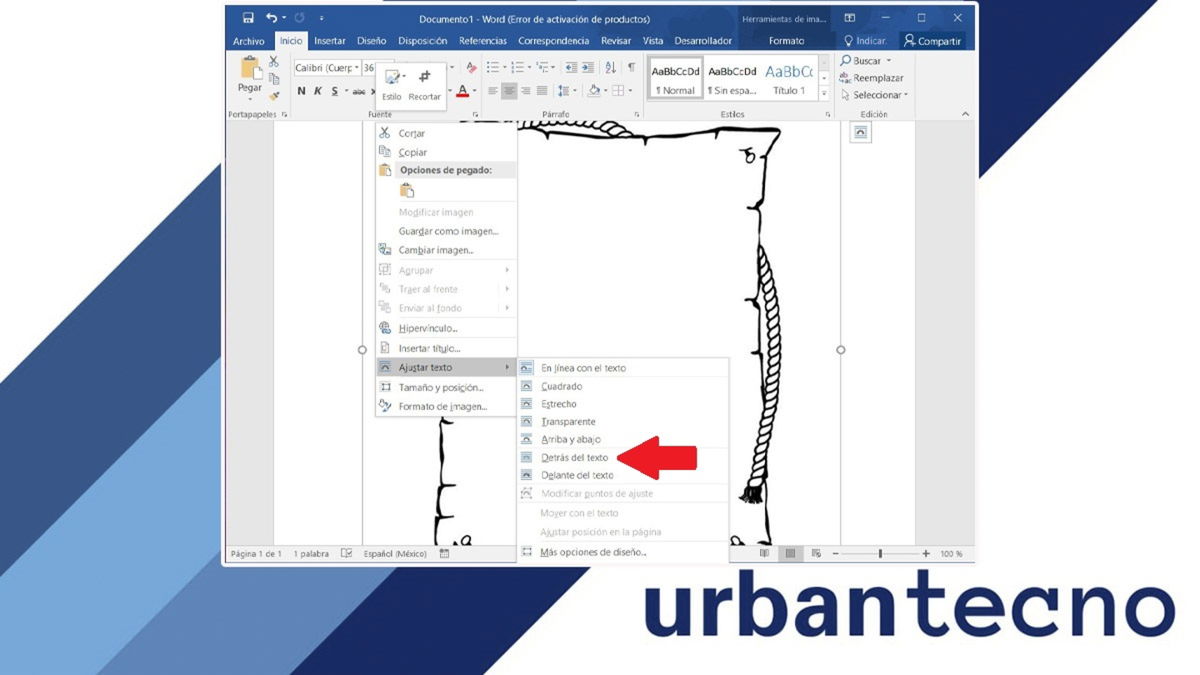1200x675 pixels.
Task: Toggle paragraph marks visibility
Action: pos(630,68)
